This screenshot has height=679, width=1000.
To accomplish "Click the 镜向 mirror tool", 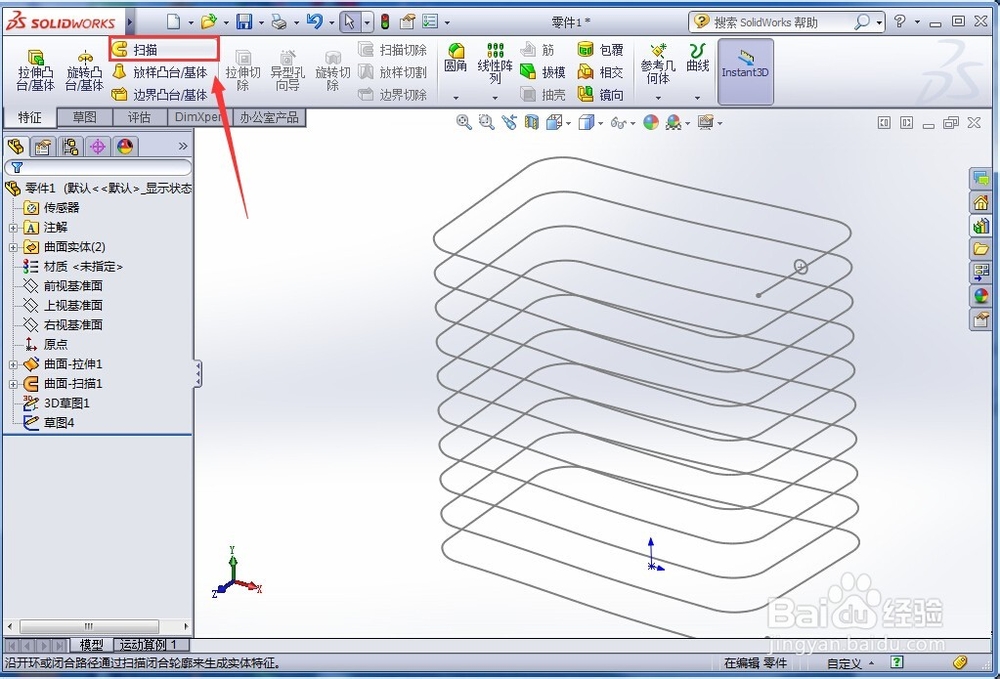I will (x=600, y=95).
